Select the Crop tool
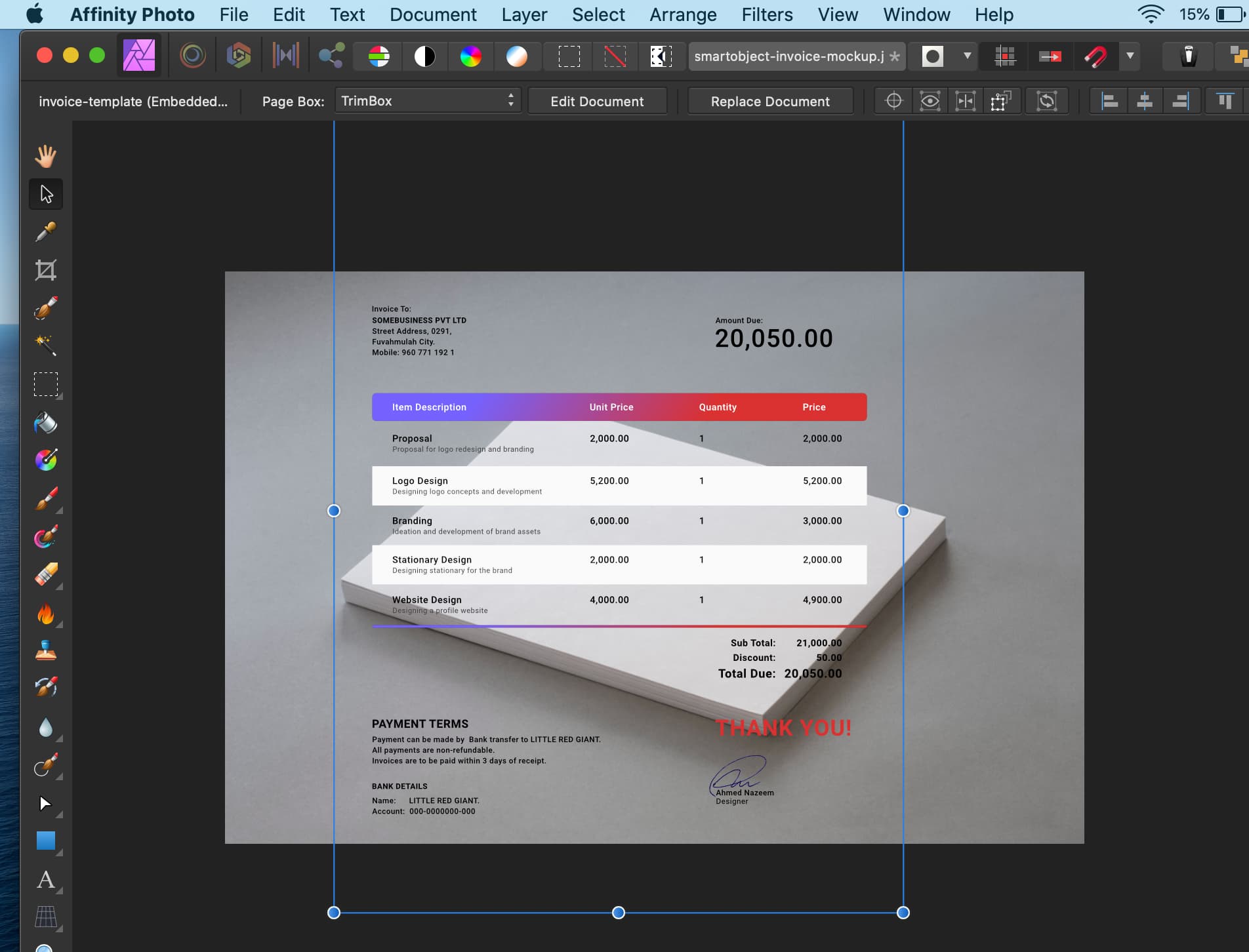The image size is (1249, 952). coord(45,270)
